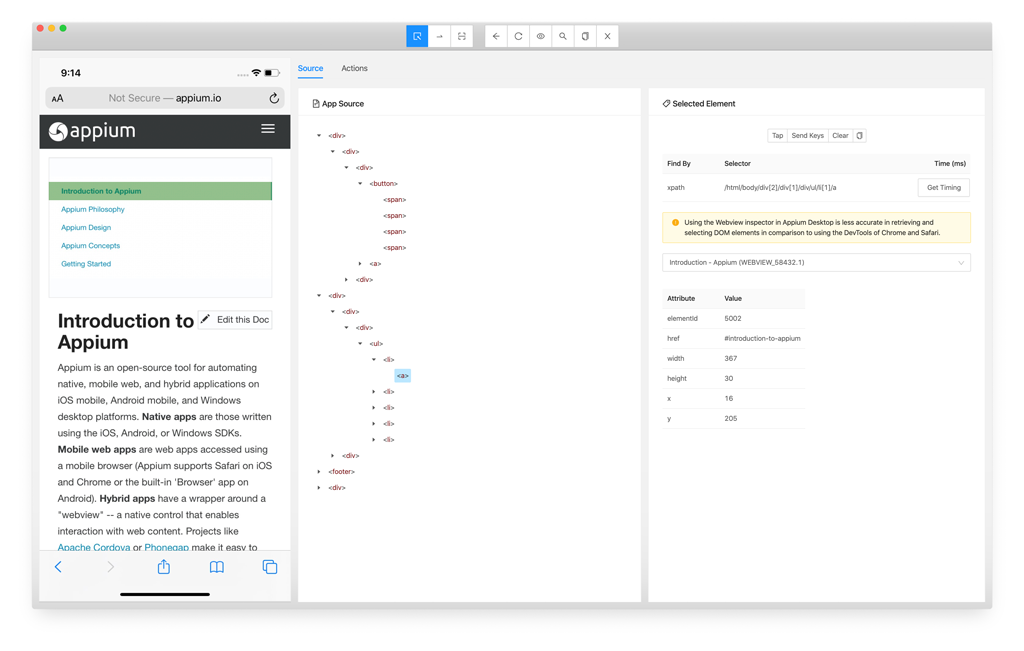
Task: Choose the Tap By Coordinates tool
Action: coord(462,37)
